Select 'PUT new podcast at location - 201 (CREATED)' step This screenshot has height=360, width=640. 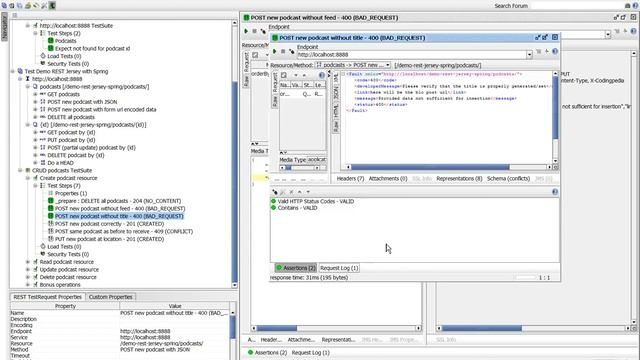click(x=109, y=239)
